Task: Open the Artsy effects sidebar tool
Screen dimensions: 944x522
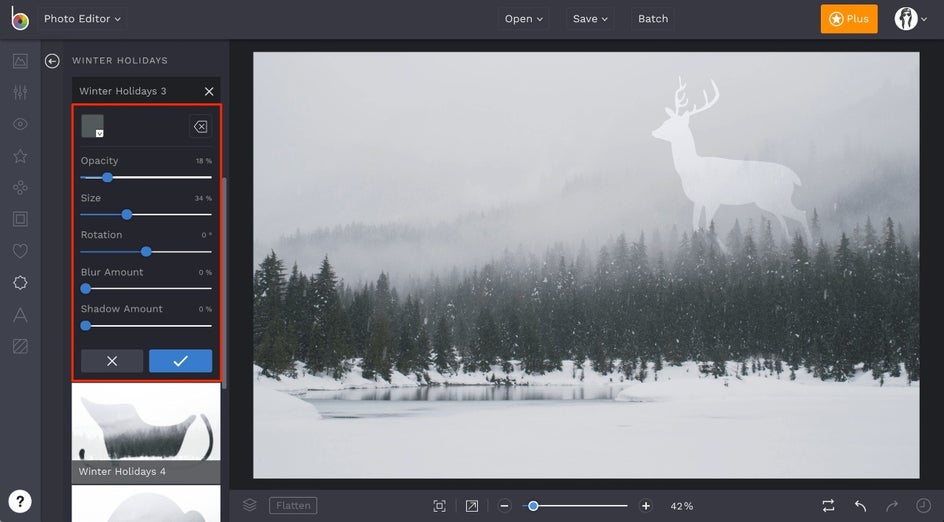Action: pos(20,188)
